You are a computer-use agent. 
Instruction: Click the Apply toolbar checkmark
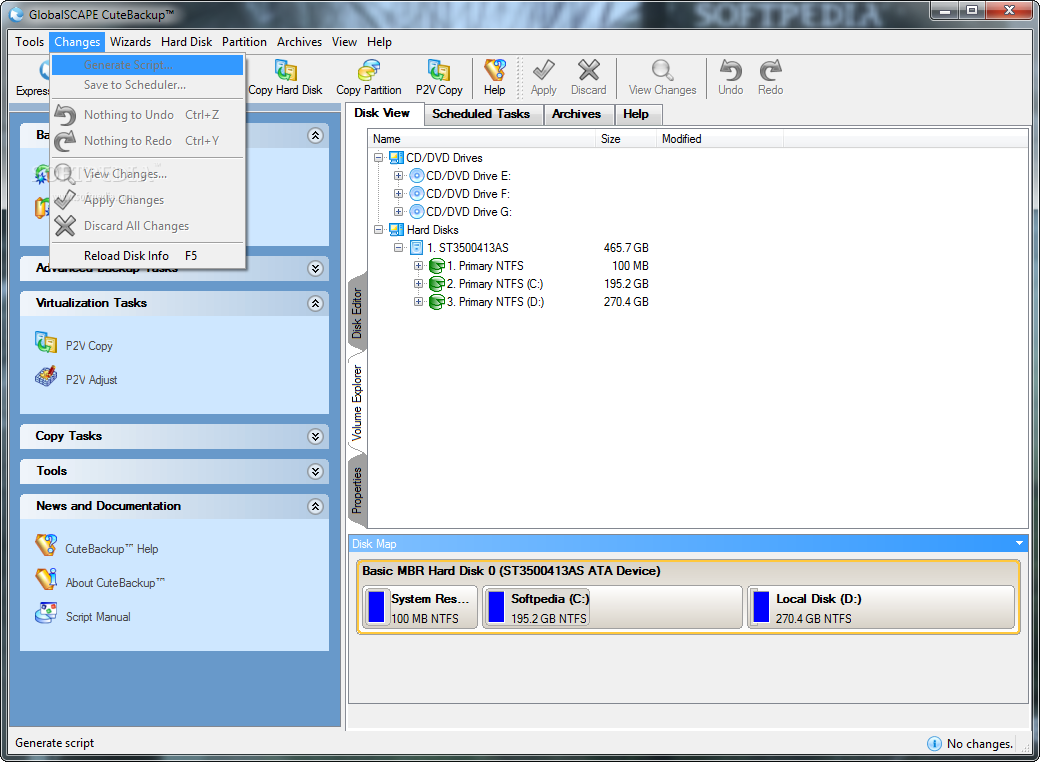pyautogui.click(x=544, y=70)
